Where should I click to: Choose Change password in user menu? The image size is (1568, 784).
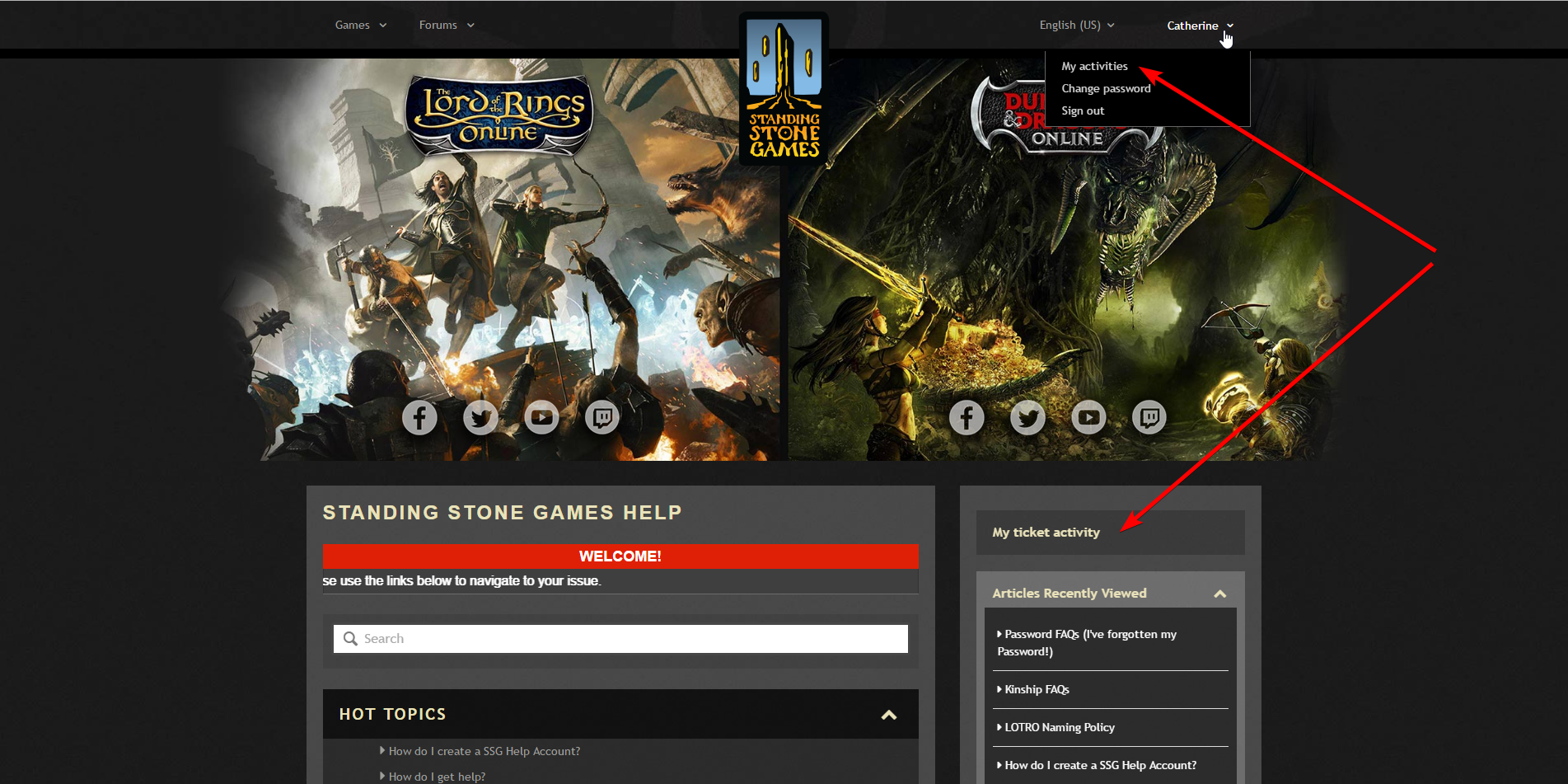pos(1106,89)
